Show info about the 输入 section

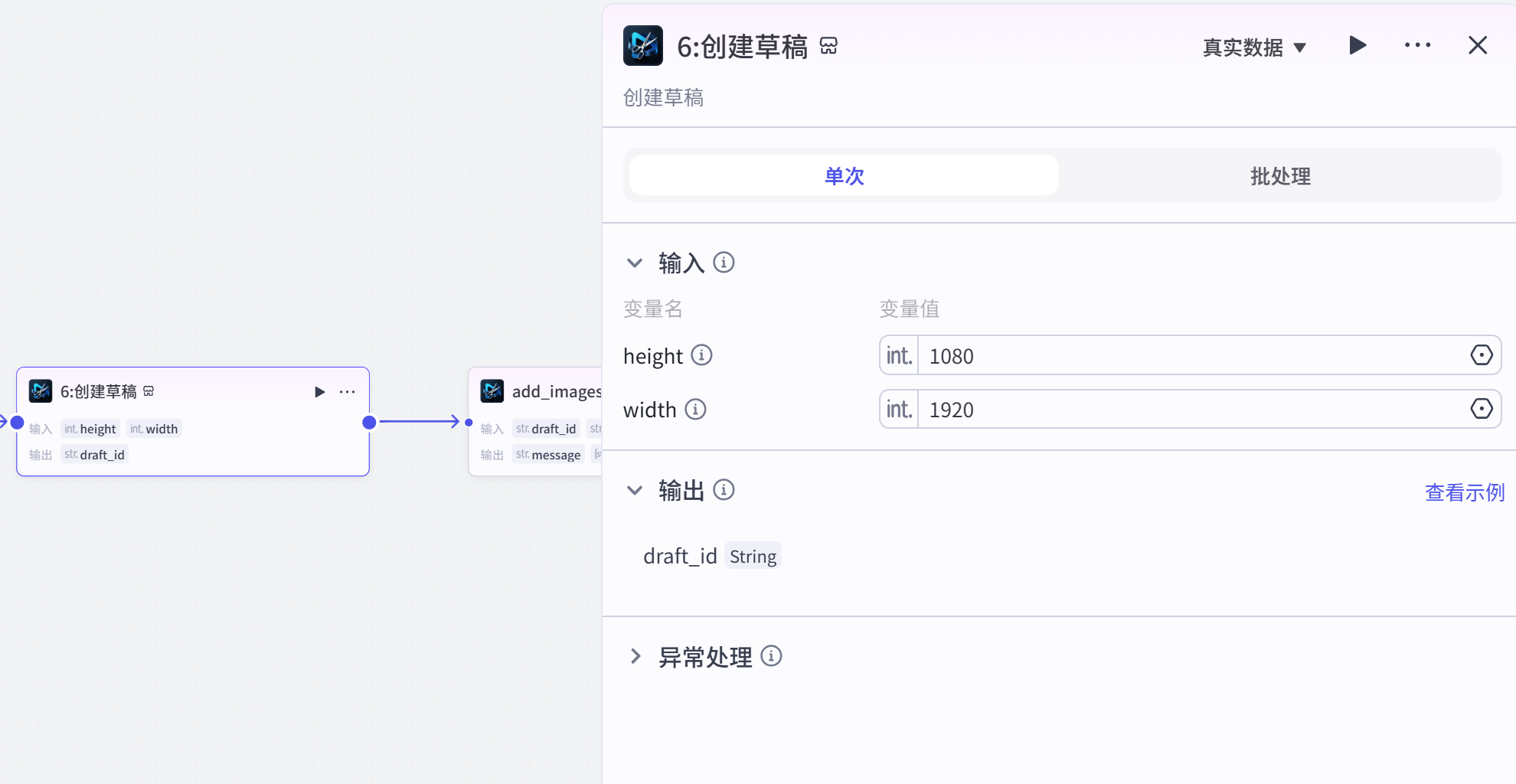(x=724, y=263)
